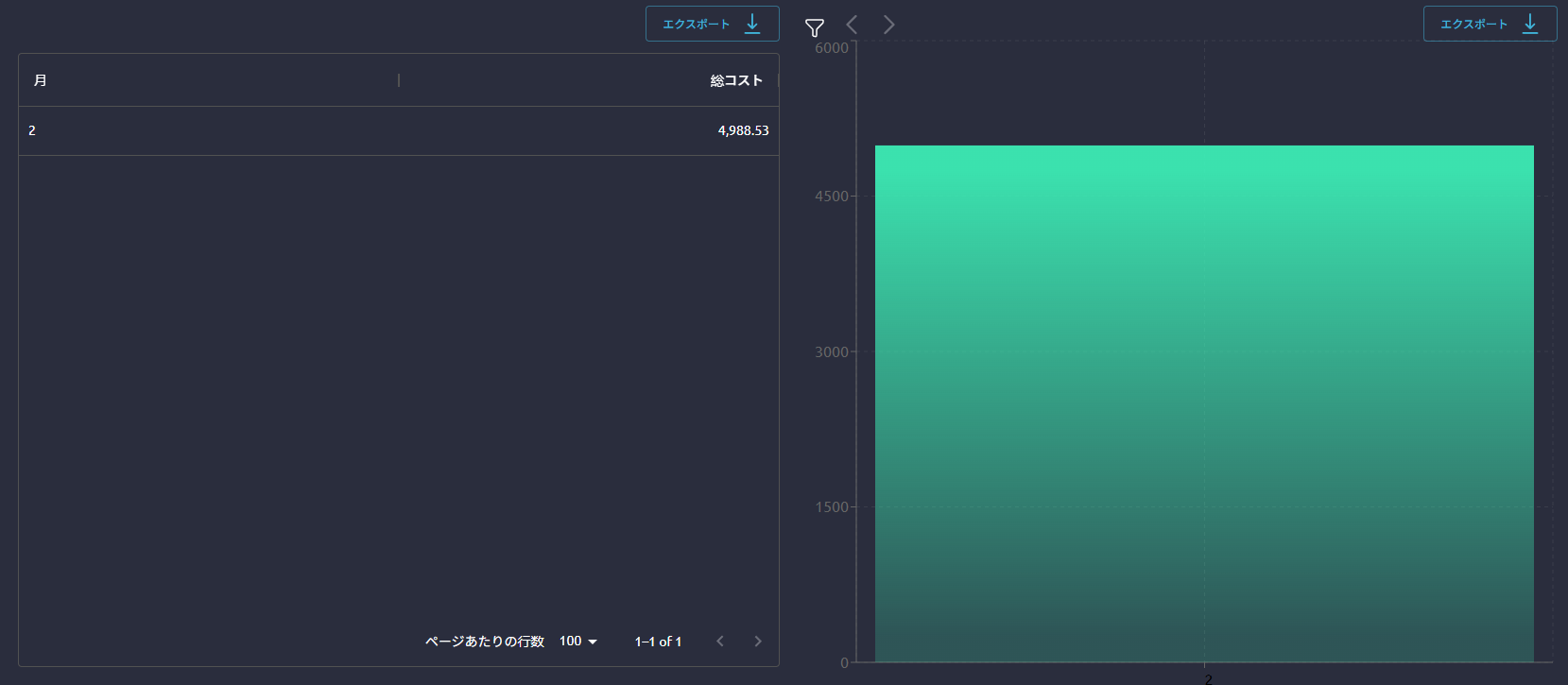Go to next chart period arrow
Image resolution: width=1568 pixels, height=685 pixels.
click(x=888, y=25)
